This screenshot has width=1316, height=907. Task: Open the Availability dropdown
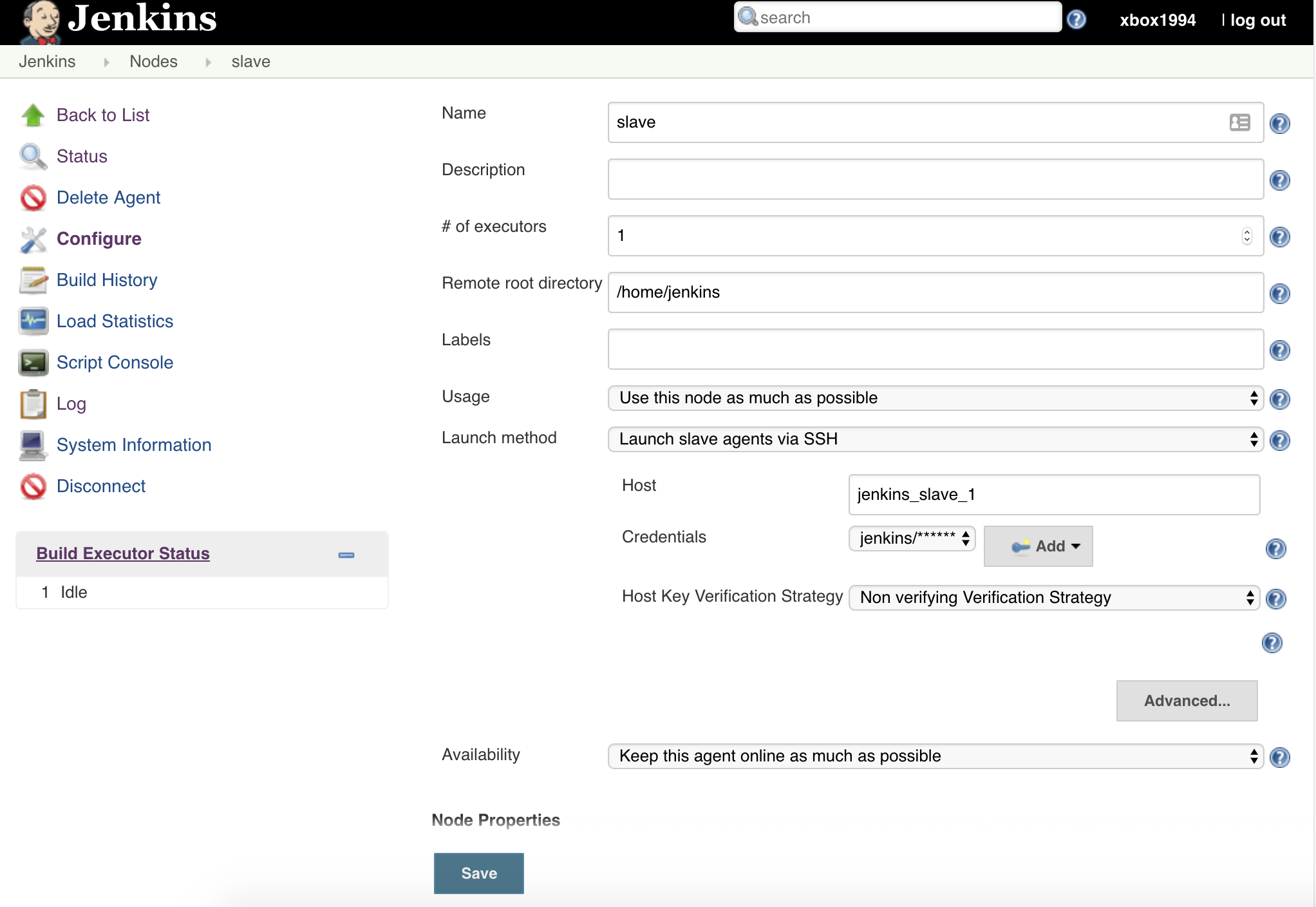tap(935, 756)
